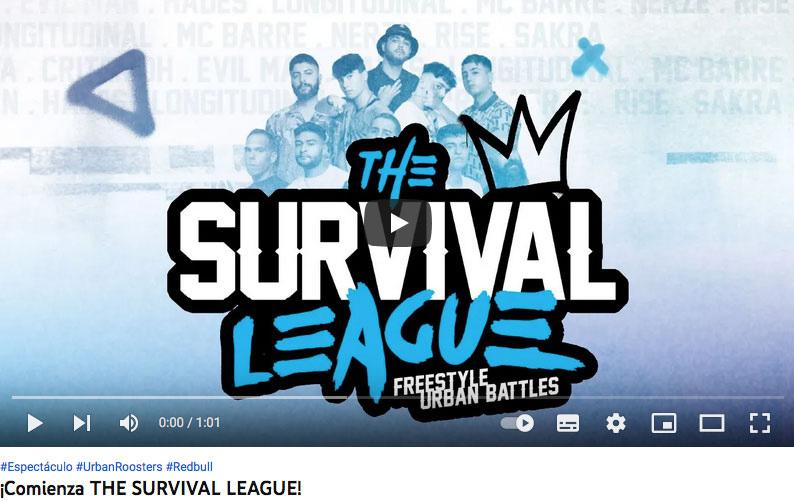Click the large center play button overlay
This screenshot has height=501, width=794.
click(398, 223)
